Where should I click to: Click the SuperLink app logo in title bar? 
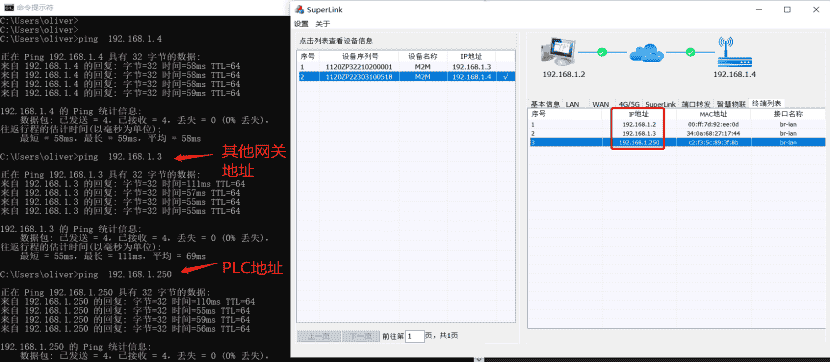[x=300, y=10]
